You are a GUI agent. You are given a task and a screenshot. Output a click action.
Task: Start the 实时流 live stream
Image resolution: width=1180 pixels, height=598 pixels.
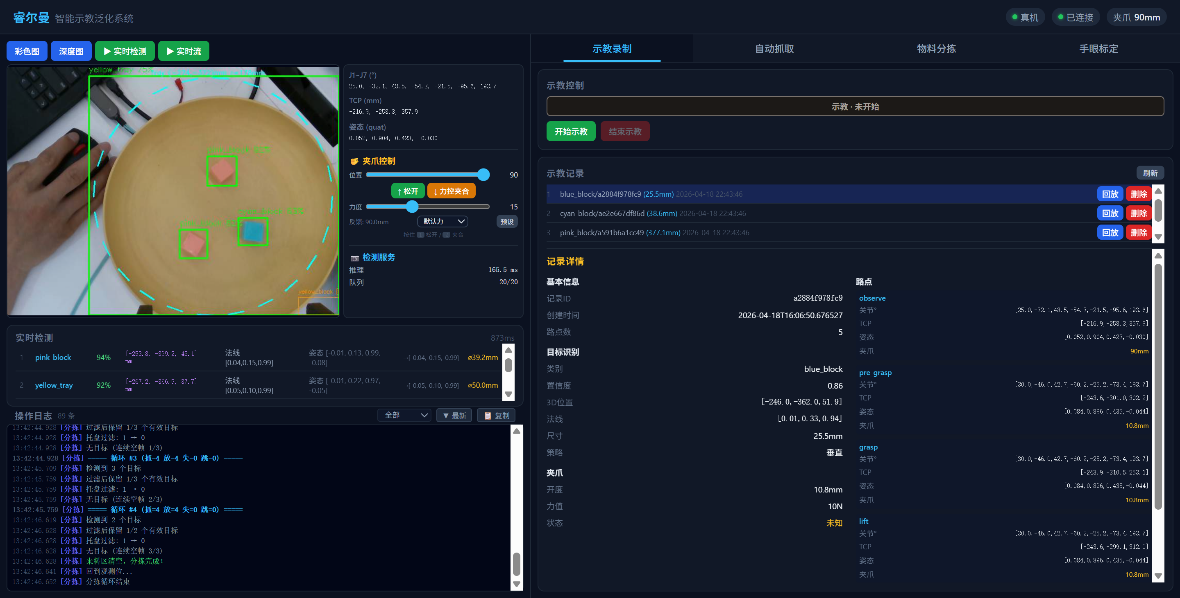183,51
